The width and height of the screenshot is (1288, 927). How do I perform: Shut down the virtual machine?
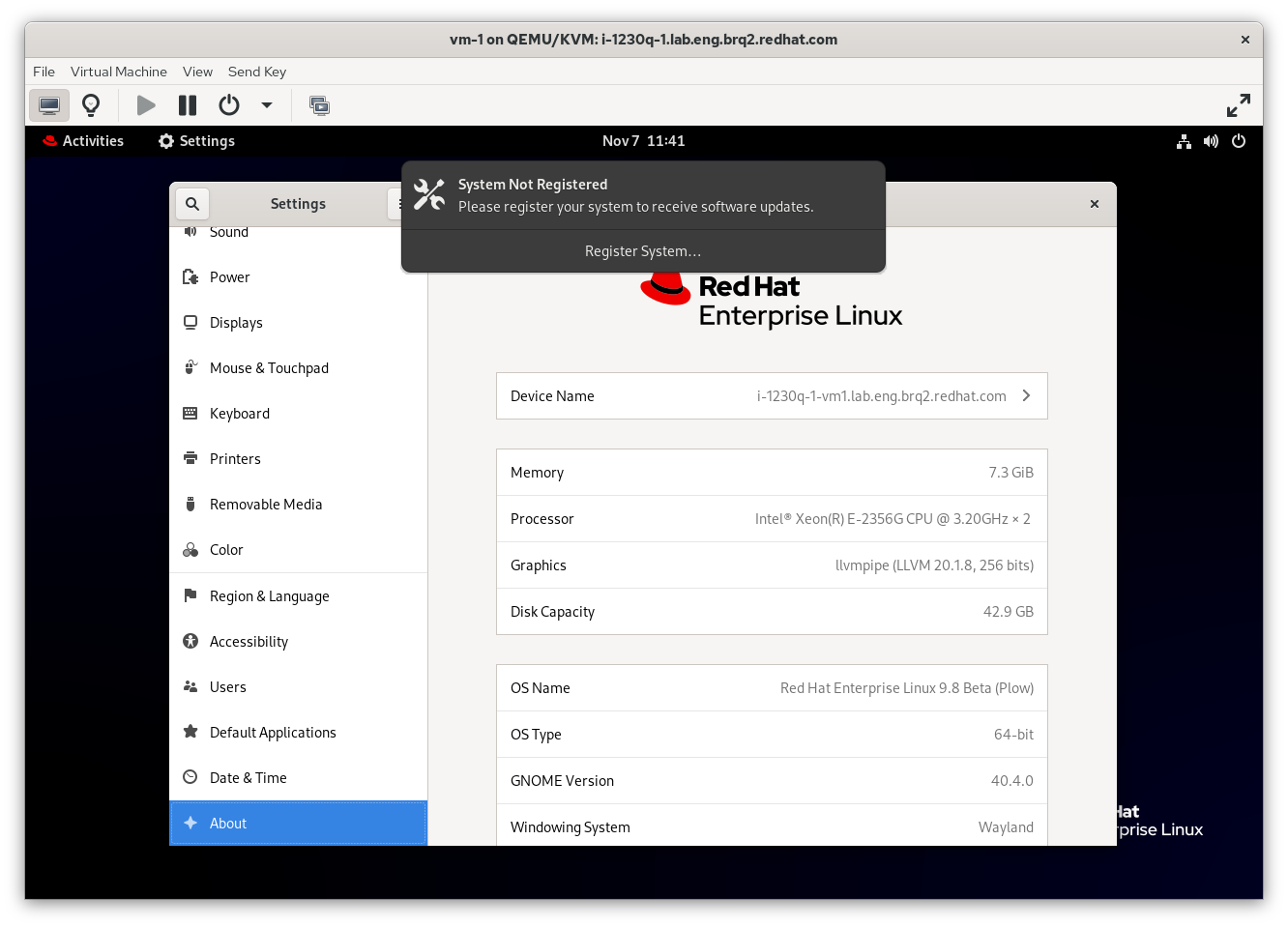[x=229, y=104]
